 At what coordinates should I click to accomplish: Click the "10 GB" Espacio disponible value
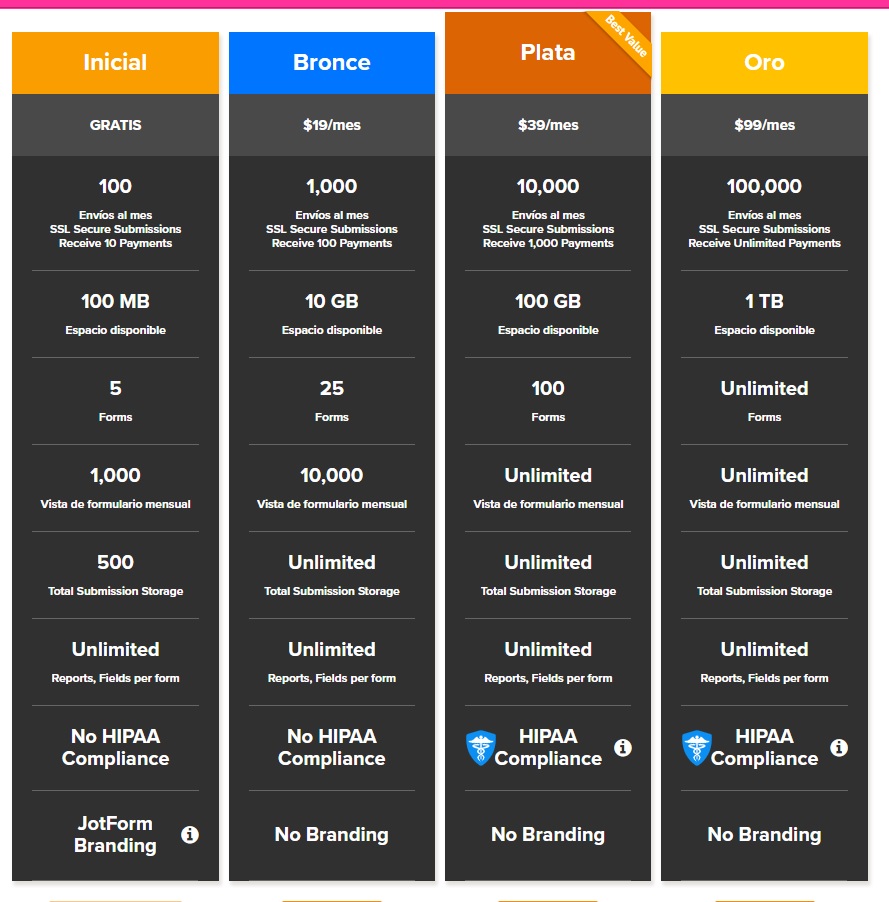coord(332,301)
